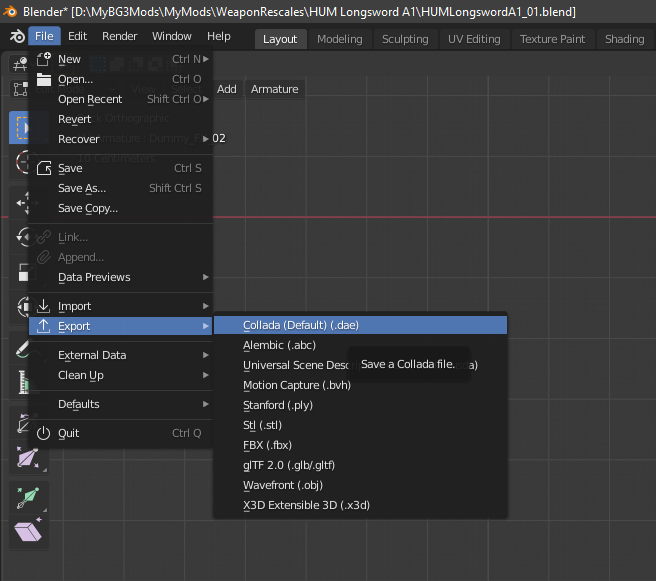The image size is (656, 581).
Task: Switch to the Sculpting workspace tab
Action: (x=405, y=39)
